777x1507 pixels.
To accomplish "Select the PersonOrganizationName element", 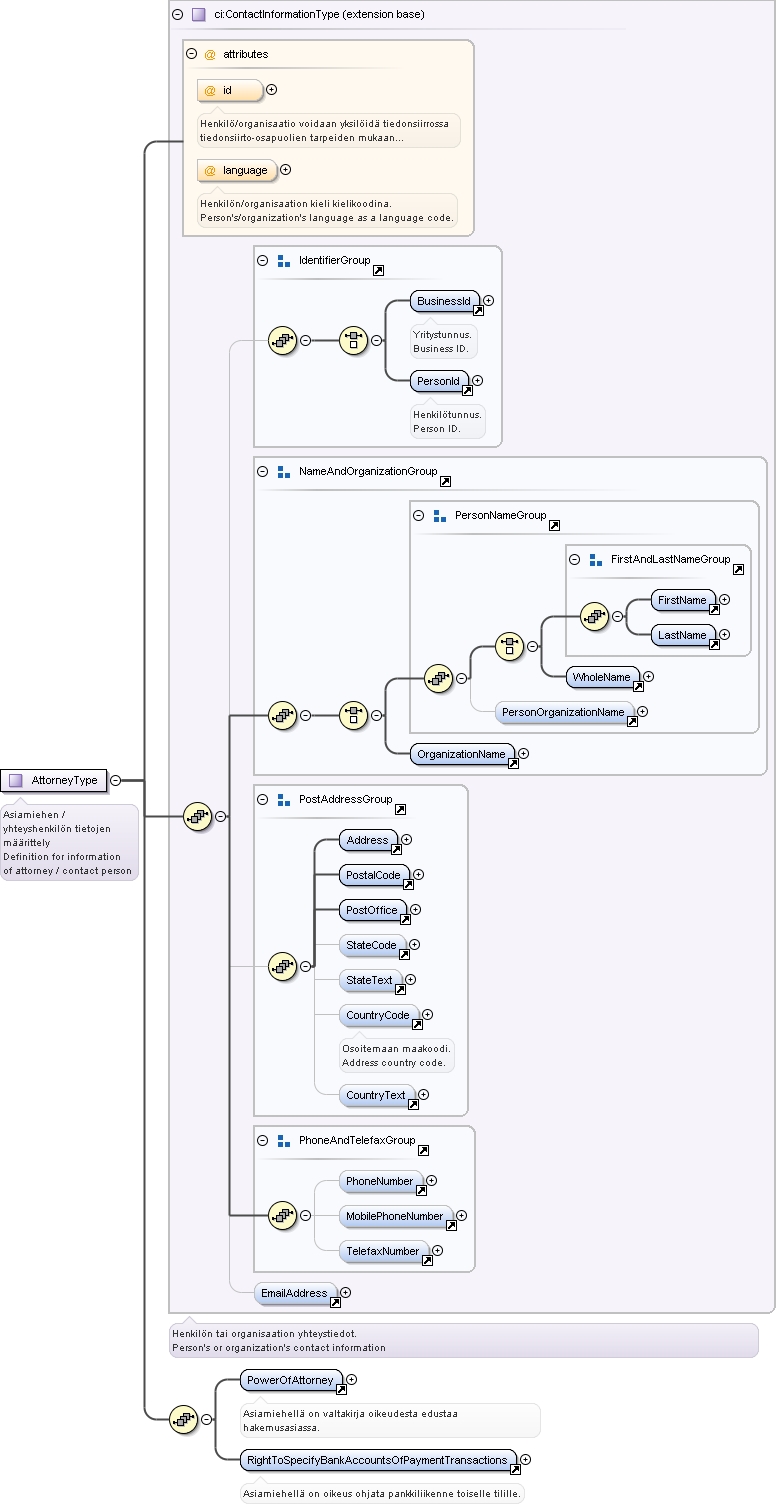I will tap(565, 712).
